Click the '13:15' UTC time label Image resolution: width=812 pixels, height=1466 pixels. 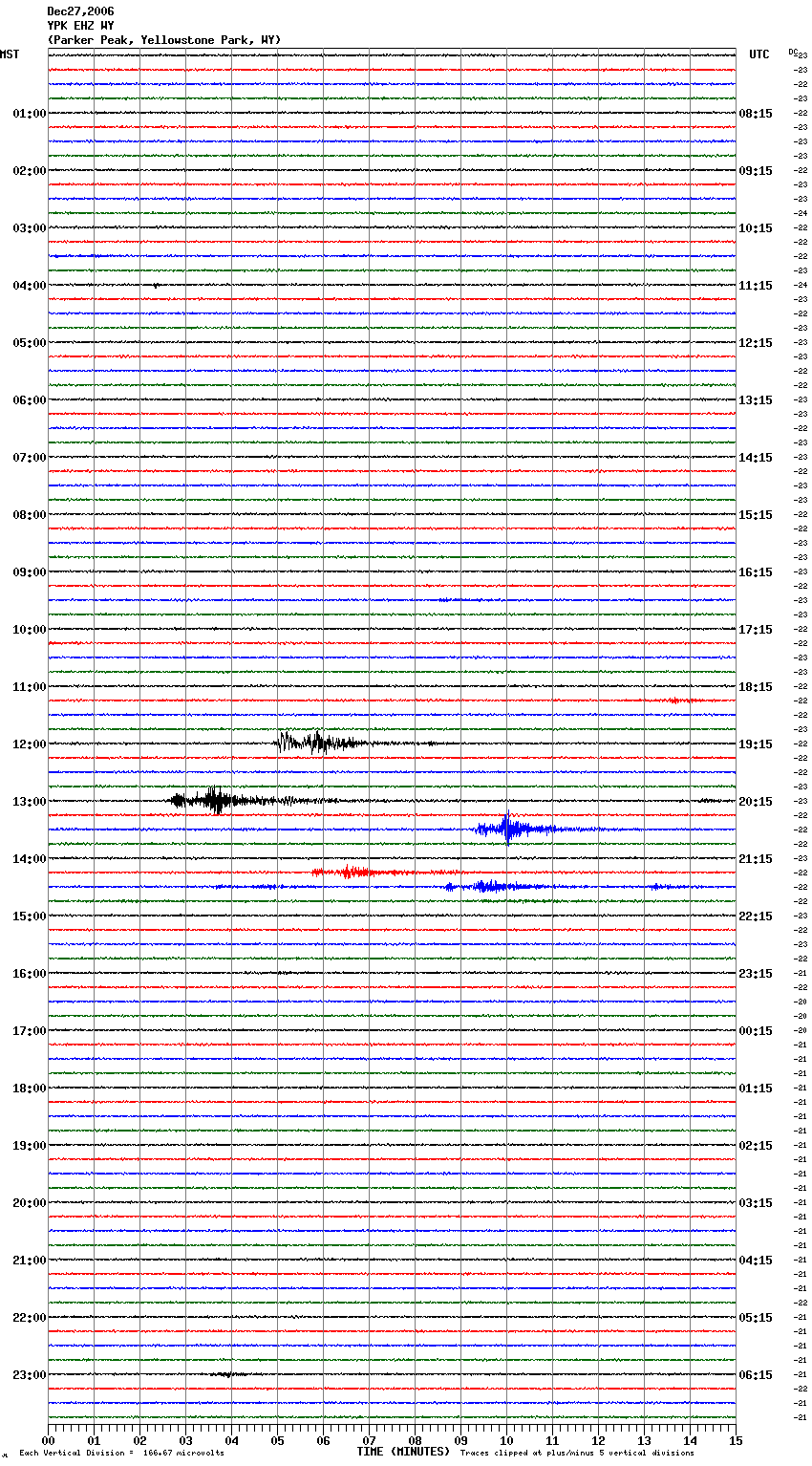(x=756, y=400)
